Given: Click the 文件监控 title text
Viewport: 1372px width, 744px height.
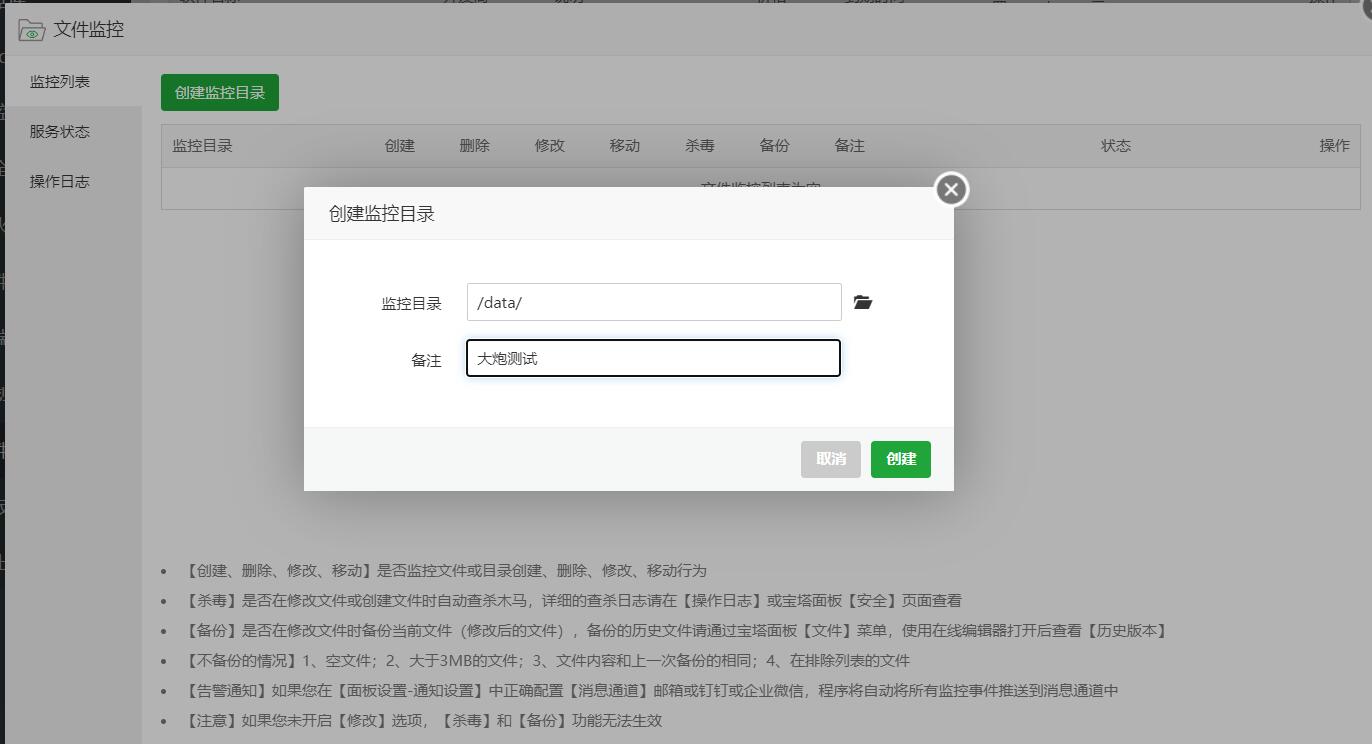Looking at the screenshot, I should click(x=89, y=30).
